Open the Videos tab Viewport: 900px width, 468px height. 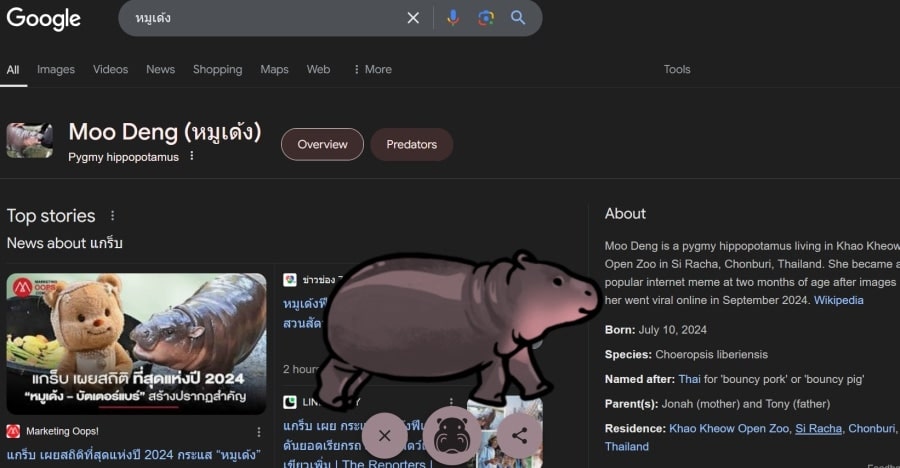(x=110, y=69)
